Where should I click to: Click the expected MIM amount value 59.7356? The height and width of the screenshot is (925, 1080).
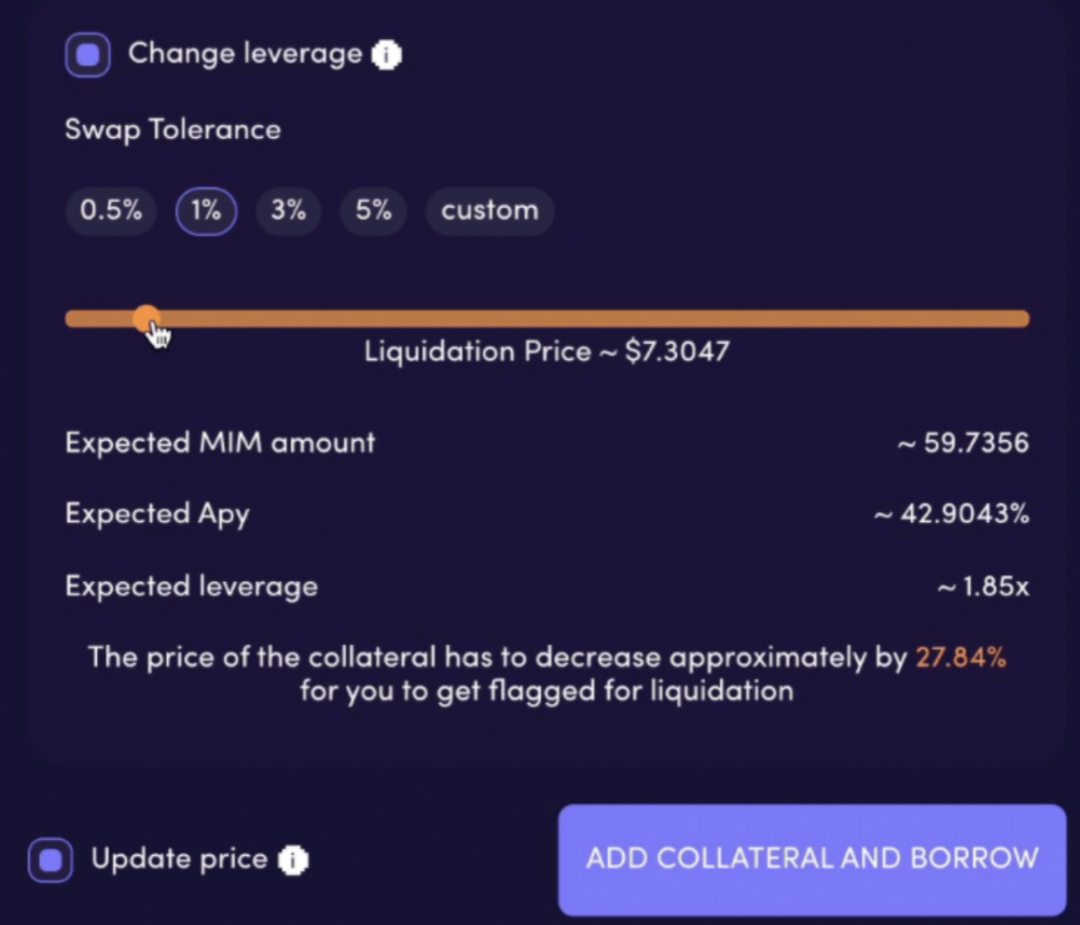(963, 443)
